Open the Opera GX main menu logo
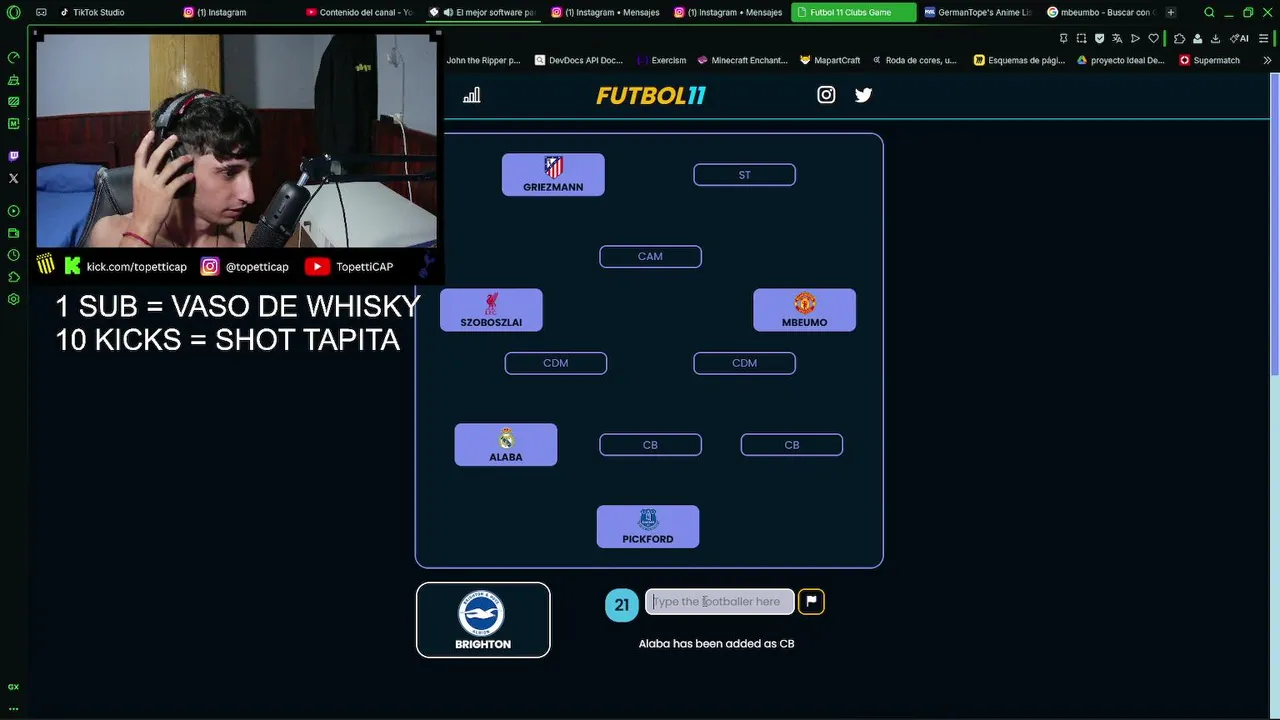This screenshot has width=1280, height=720. click(x=13, y=13)
